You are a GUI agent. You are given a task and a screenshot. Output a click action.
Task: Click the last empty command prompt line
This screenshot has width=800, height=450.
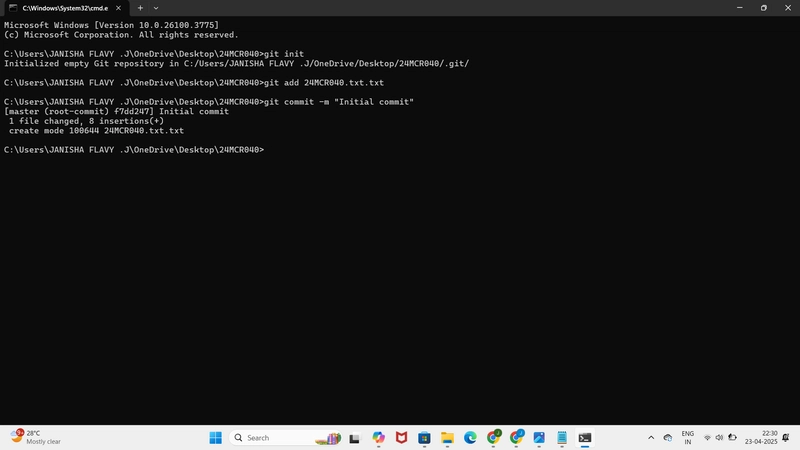(x=134, y=150)
